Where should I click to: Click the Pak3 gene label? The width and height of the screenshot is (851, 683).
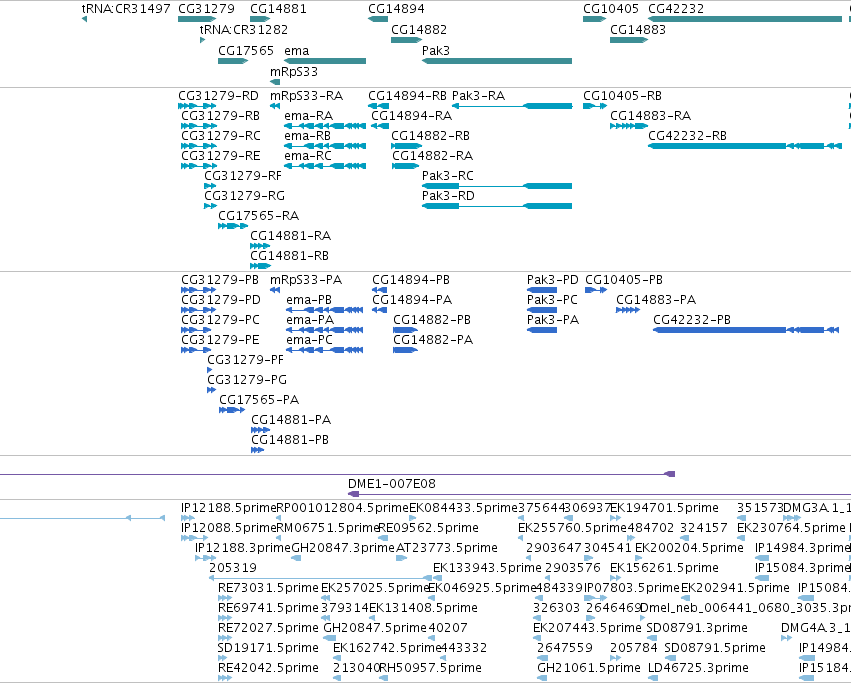pos(436,50)
